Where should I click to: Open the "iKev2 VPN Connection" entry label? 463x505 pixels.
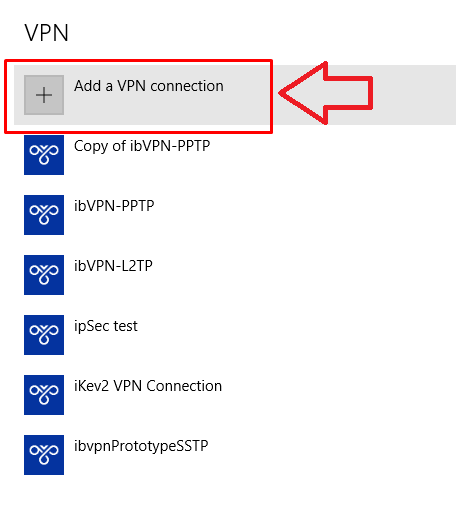(x=148, y=386)
